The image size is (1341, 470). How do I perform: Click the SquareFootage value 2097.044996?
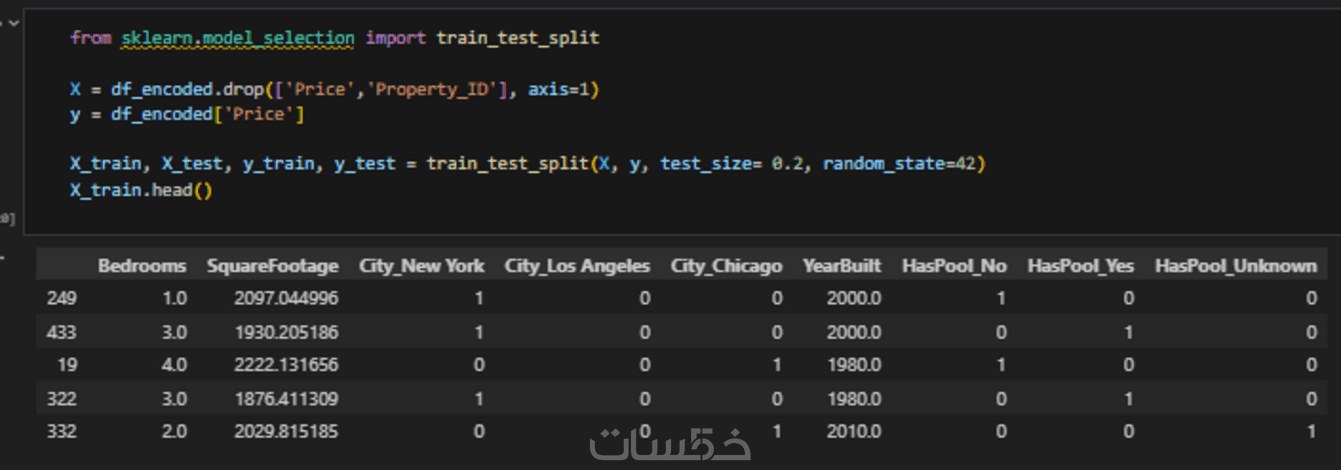pos(286,298)
